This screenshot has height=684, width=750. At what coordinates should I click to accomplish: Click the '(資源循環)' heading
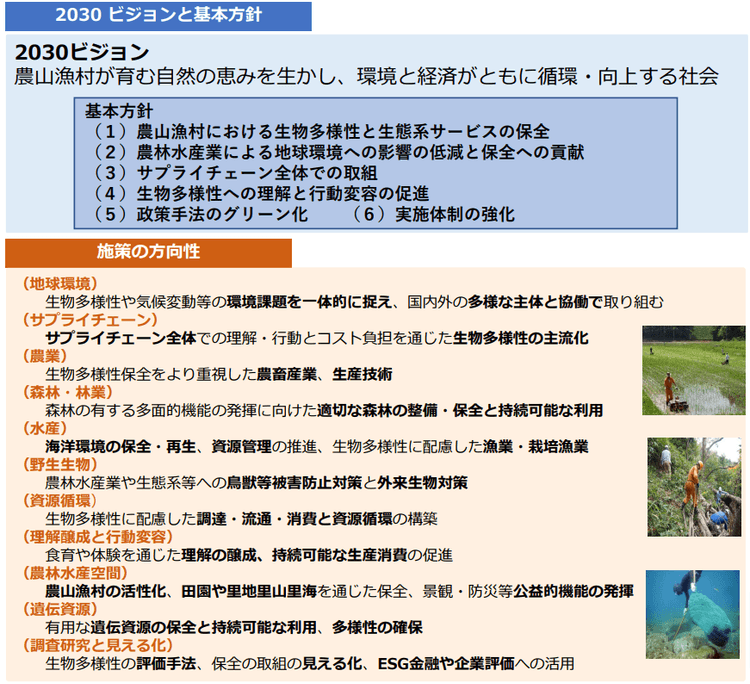click(x=60, y=501)
